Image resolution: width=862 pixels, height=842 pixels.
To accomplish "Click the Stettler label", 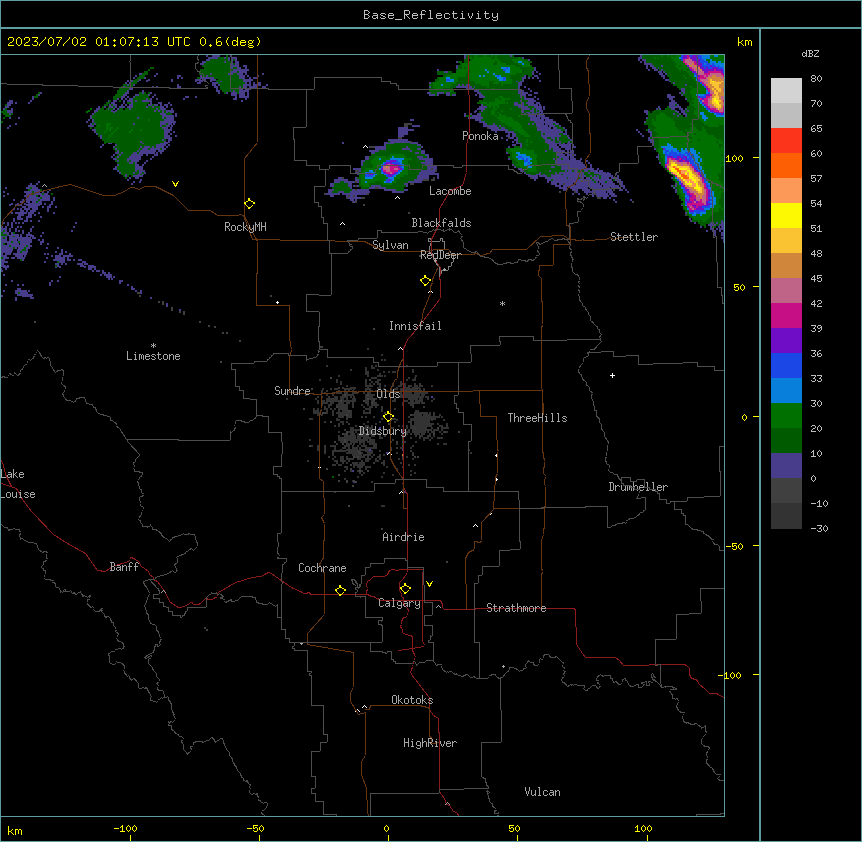I will [x=634, y=237].
